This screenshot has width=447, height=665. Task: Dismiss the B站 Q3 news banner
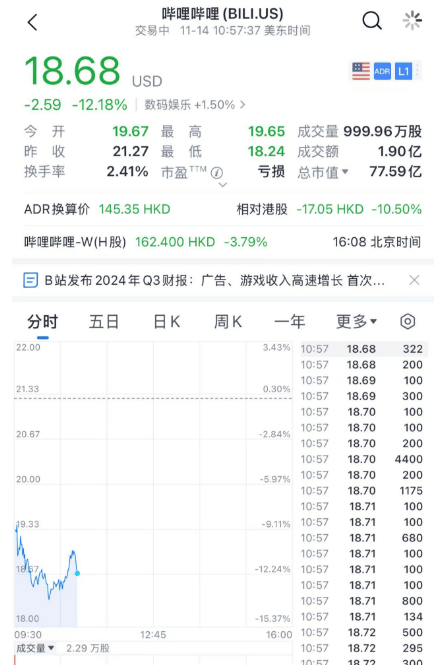pyautogui.click(x=414, y=280)
